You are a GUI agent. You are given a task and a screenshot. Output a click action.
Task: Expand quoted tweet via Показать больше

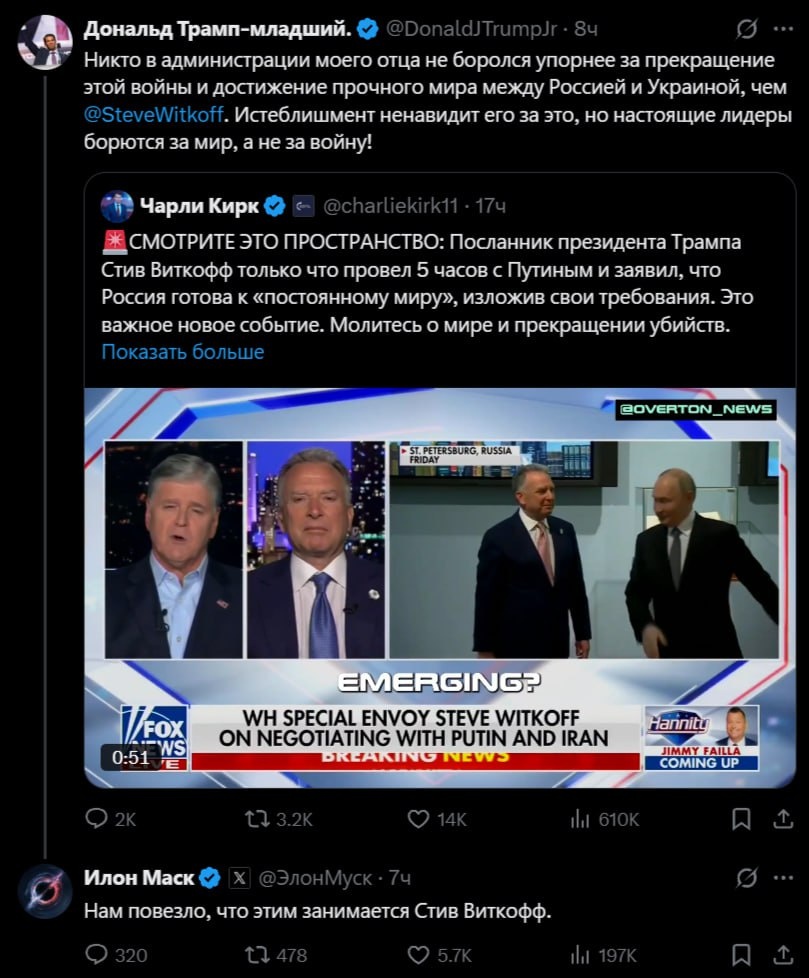click(x=183, y=352)
